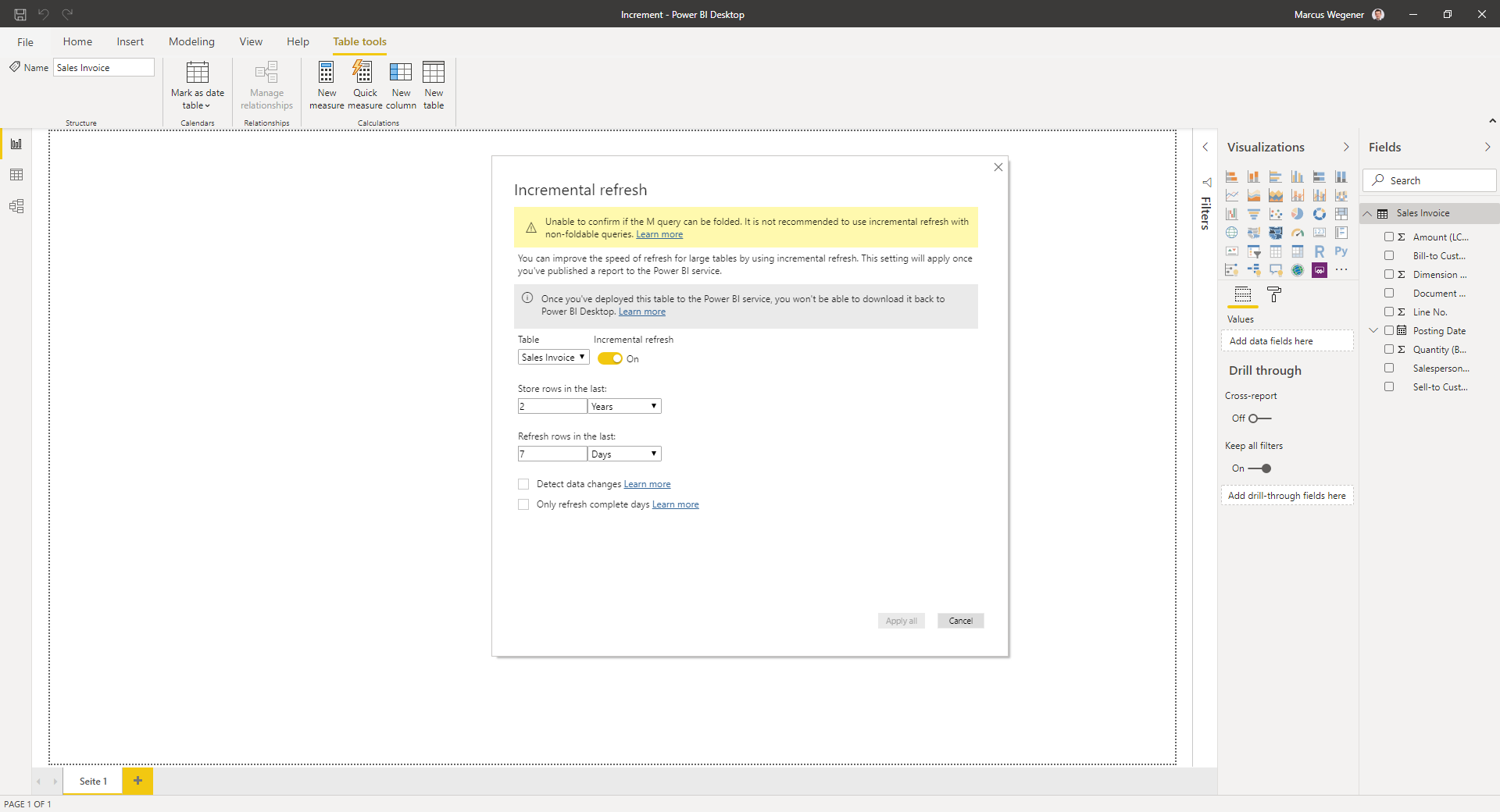Select the funnel chart visual
Image resolution: width=1500 pixels, height=812 pixels.
(x=1254, y=214)
